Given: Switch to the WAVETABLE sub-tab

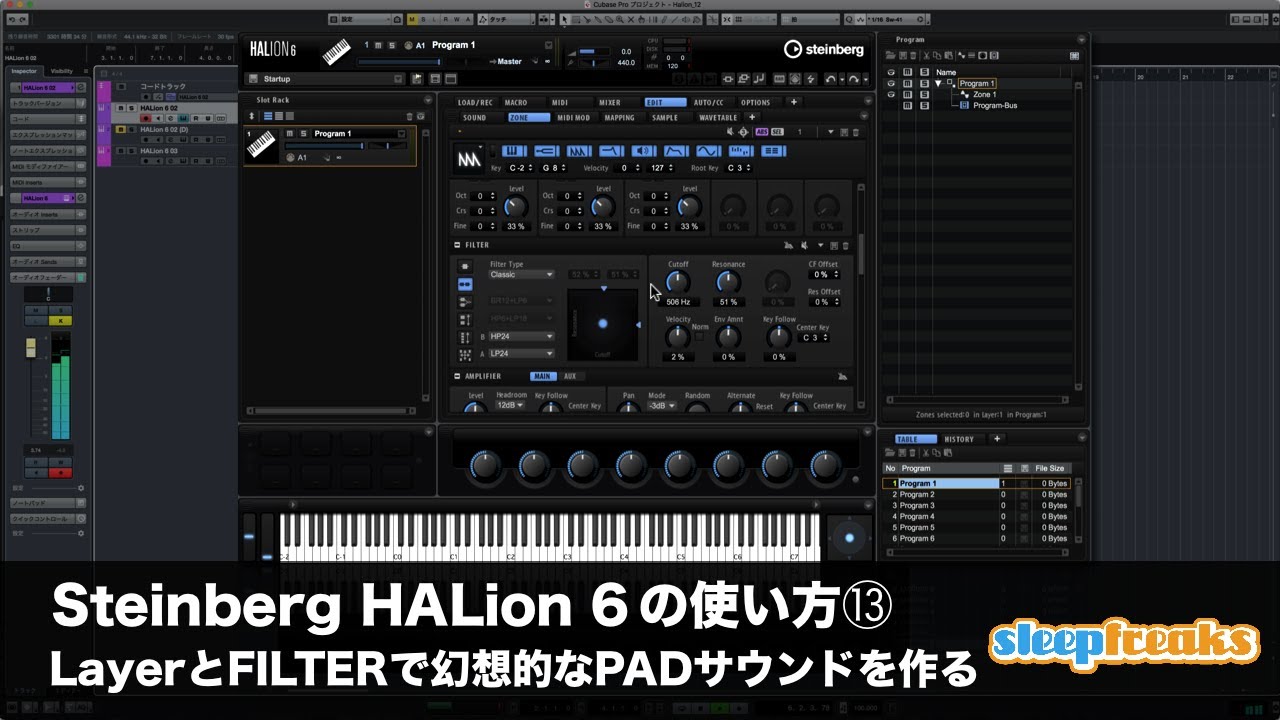Looking at the screenshot, I should (x=718, y=117).
